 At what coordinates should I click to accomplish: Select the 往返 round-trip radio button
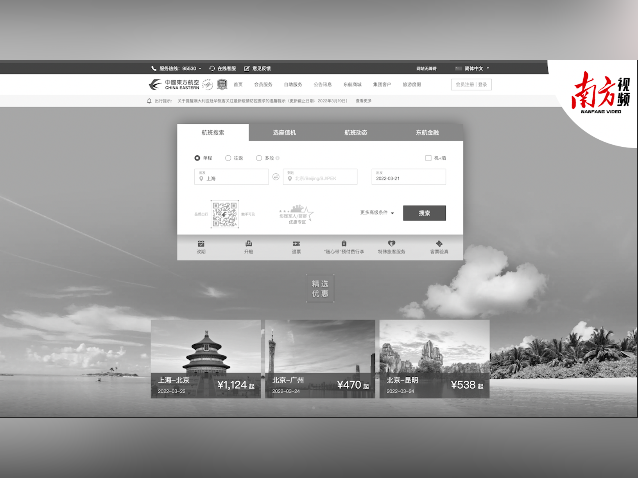(228, 158)
